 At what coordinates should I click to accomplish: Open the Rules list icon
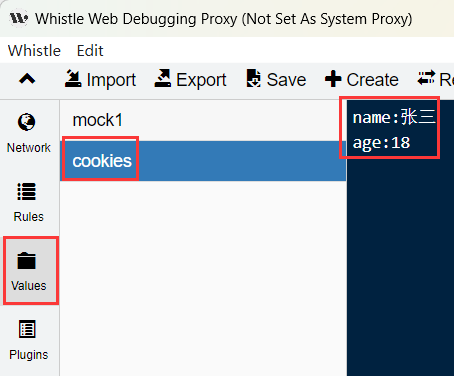[26, 191]
